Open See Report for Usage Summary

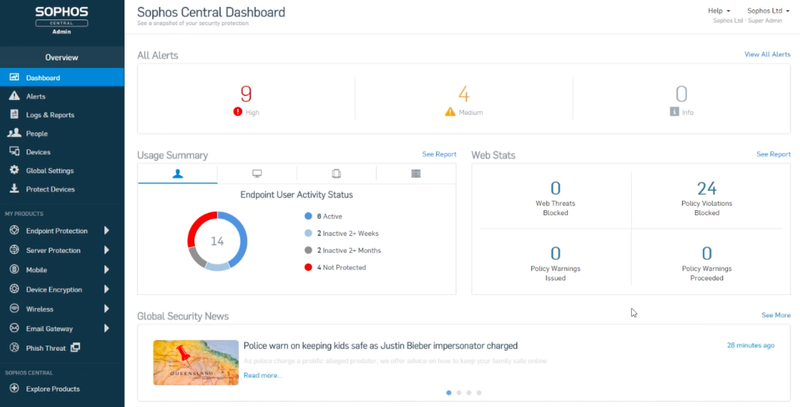pos(439,154)
